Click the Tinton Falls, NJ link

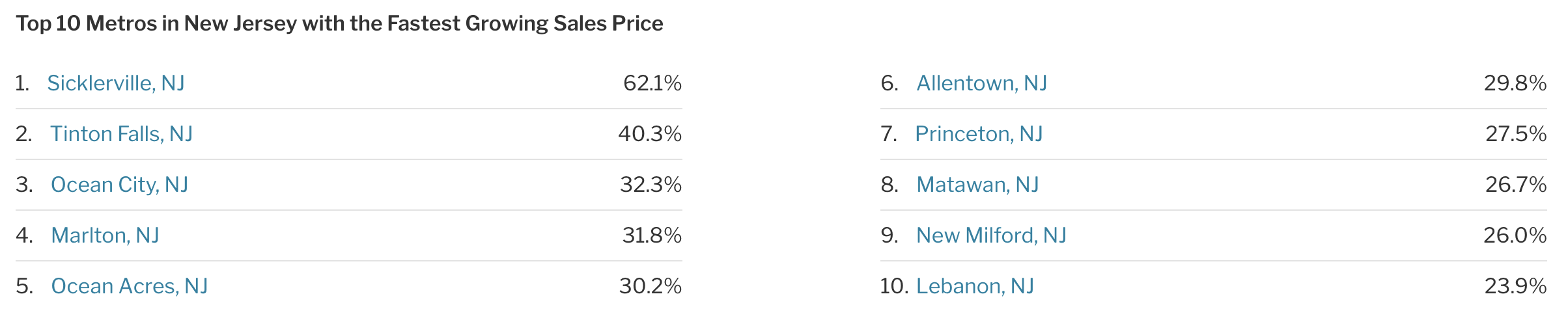121,134
